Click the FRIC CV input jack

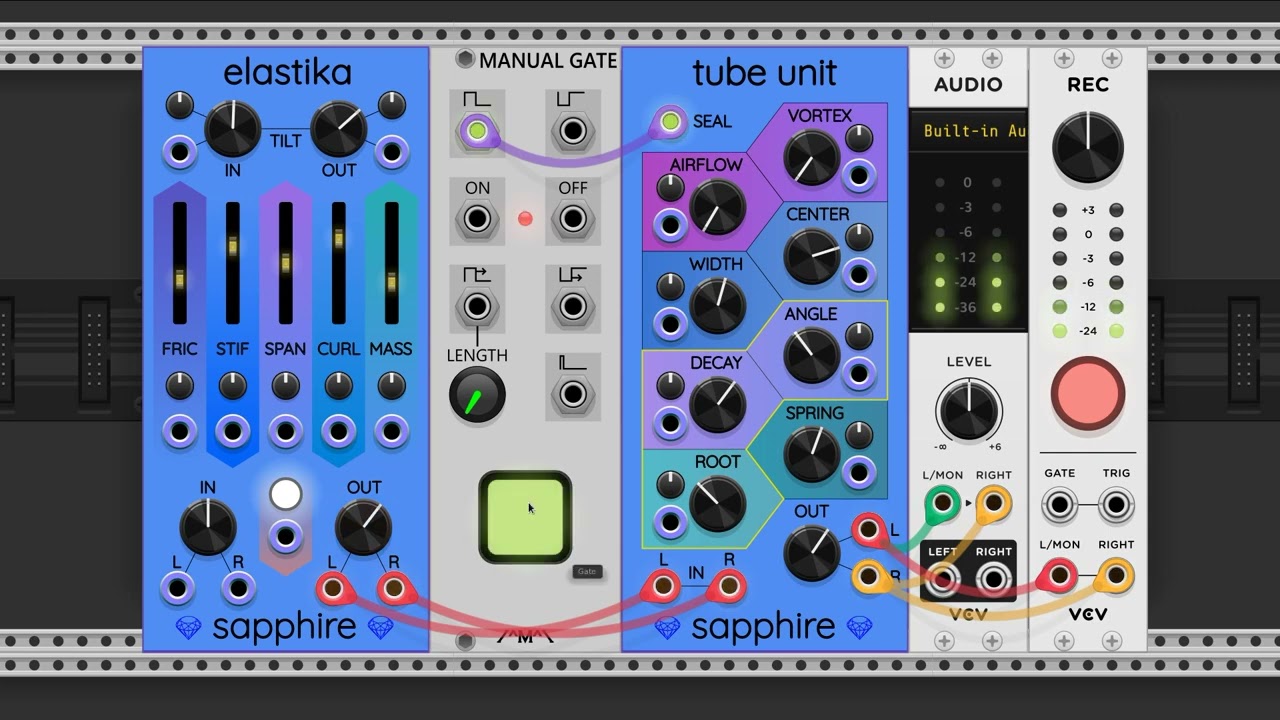(x=179, y=432)
